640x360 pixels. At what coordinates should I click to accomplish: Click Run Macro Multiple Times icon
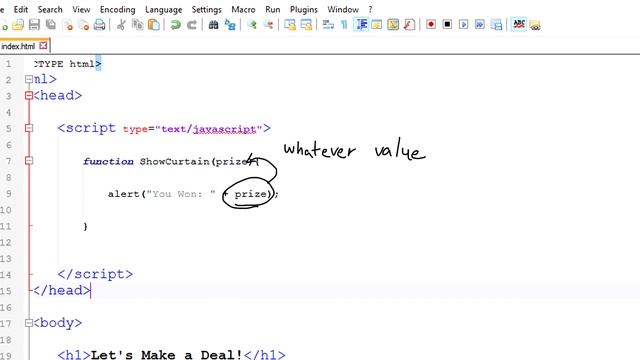480,25
